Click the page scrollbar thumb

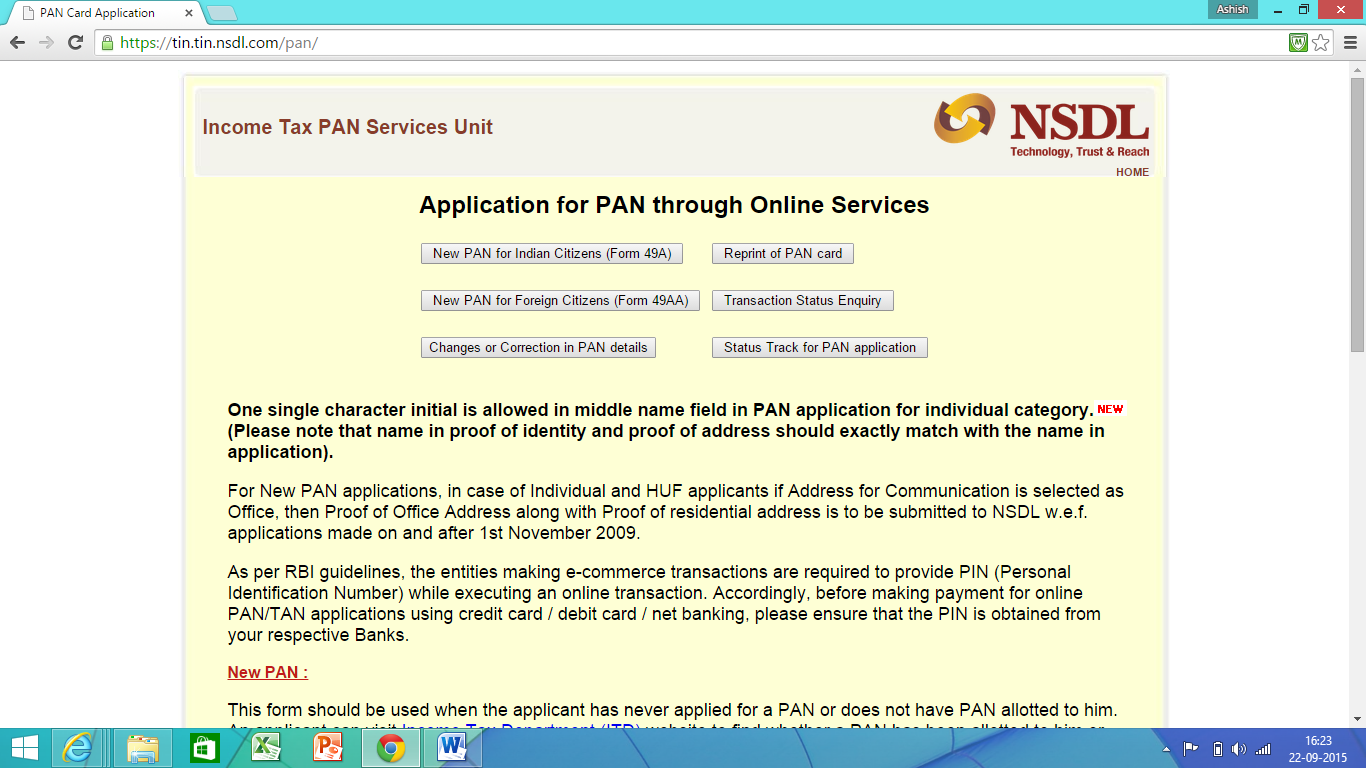coord(1357,215)
